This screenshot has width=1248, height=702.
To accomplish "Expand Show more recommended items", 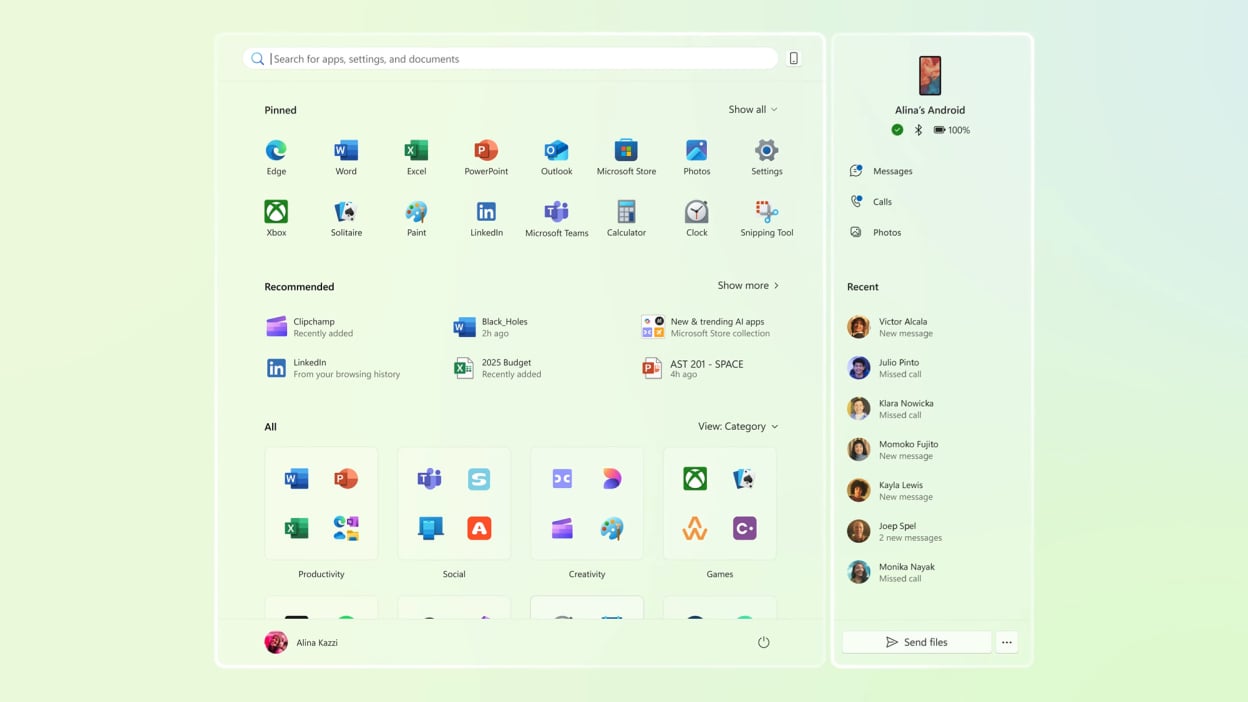I will point(747,286).
